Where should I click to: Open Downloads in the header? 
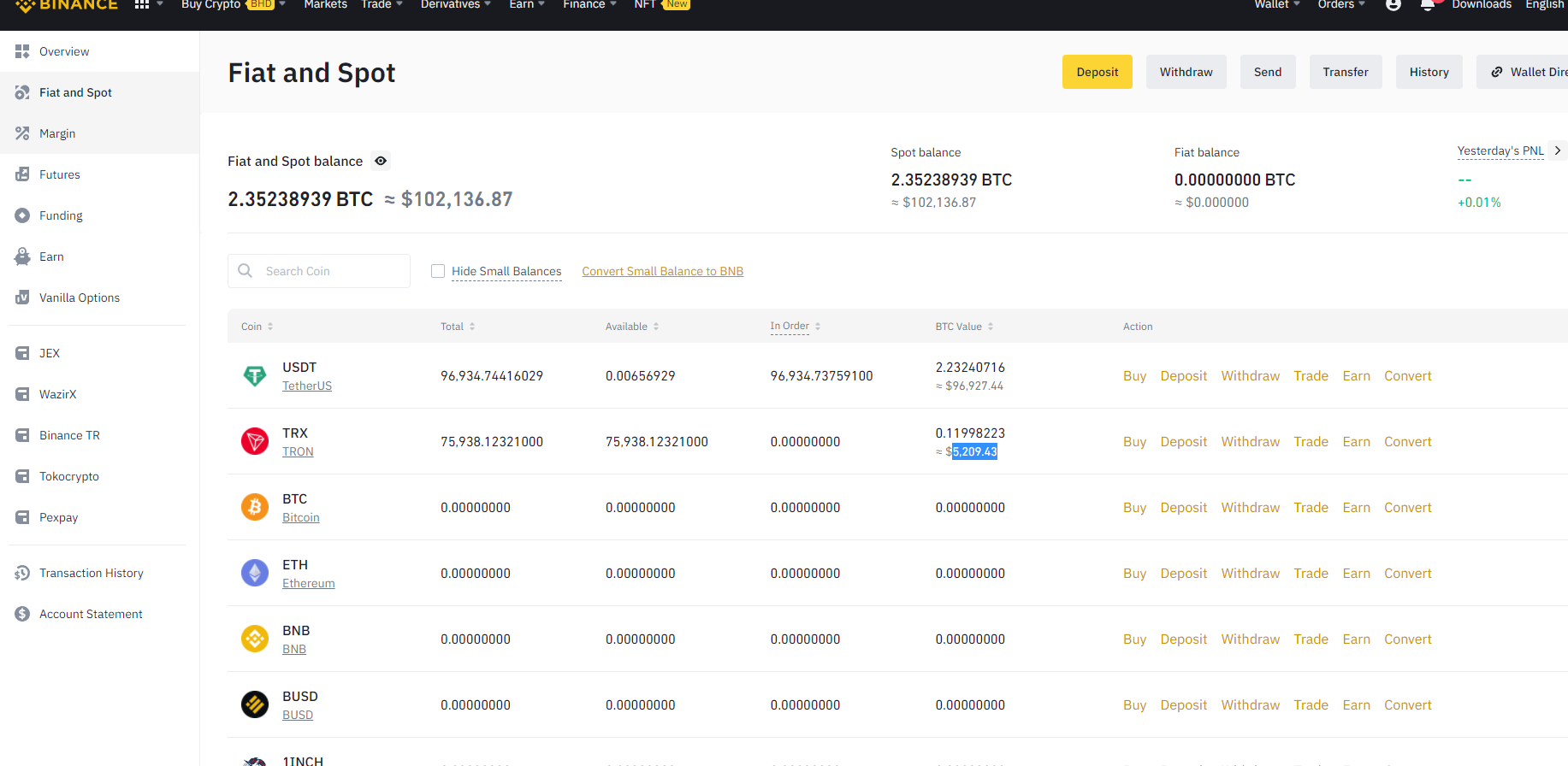1482,4
